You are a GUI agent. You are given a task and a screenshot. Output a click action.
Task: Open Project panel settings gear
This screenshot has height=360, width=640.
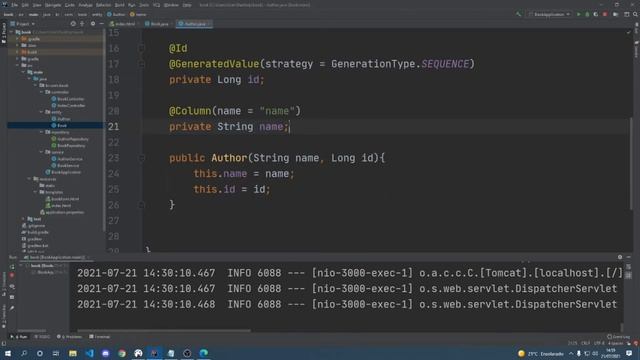(x=93, y=24)
